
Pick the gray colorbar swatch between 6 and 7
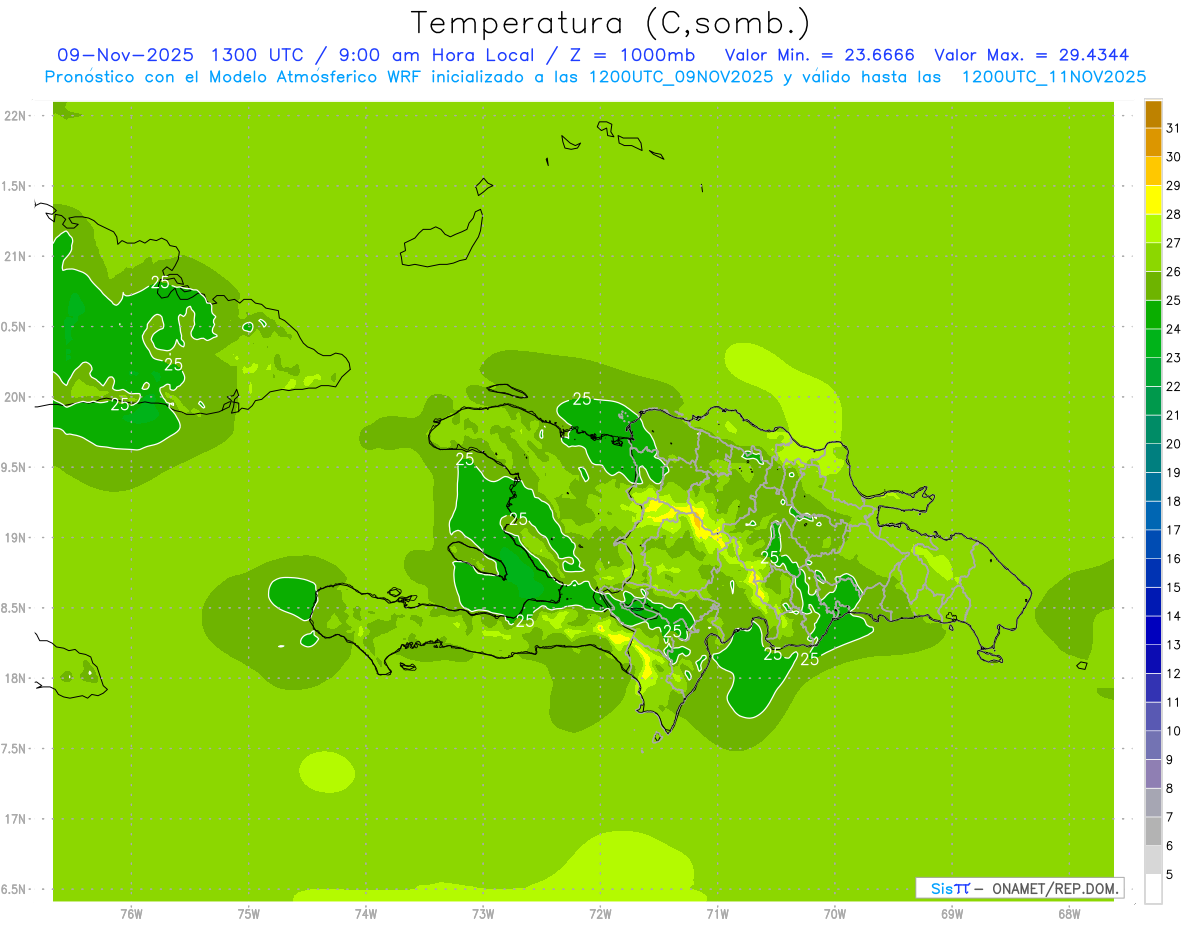coord(1154,831)
